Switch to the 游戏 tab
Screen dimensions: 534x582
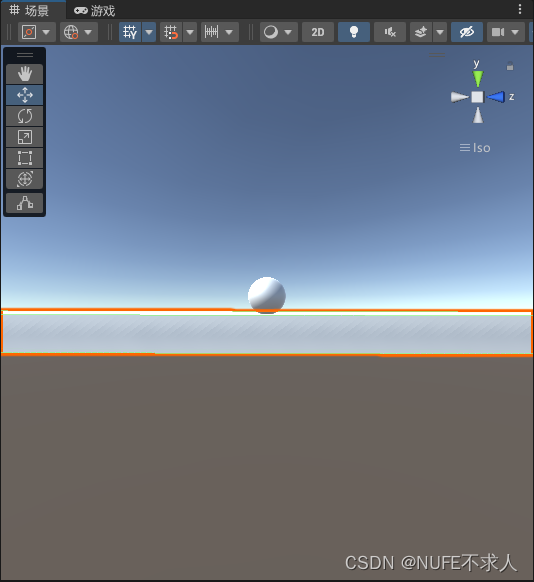(95, 11)
